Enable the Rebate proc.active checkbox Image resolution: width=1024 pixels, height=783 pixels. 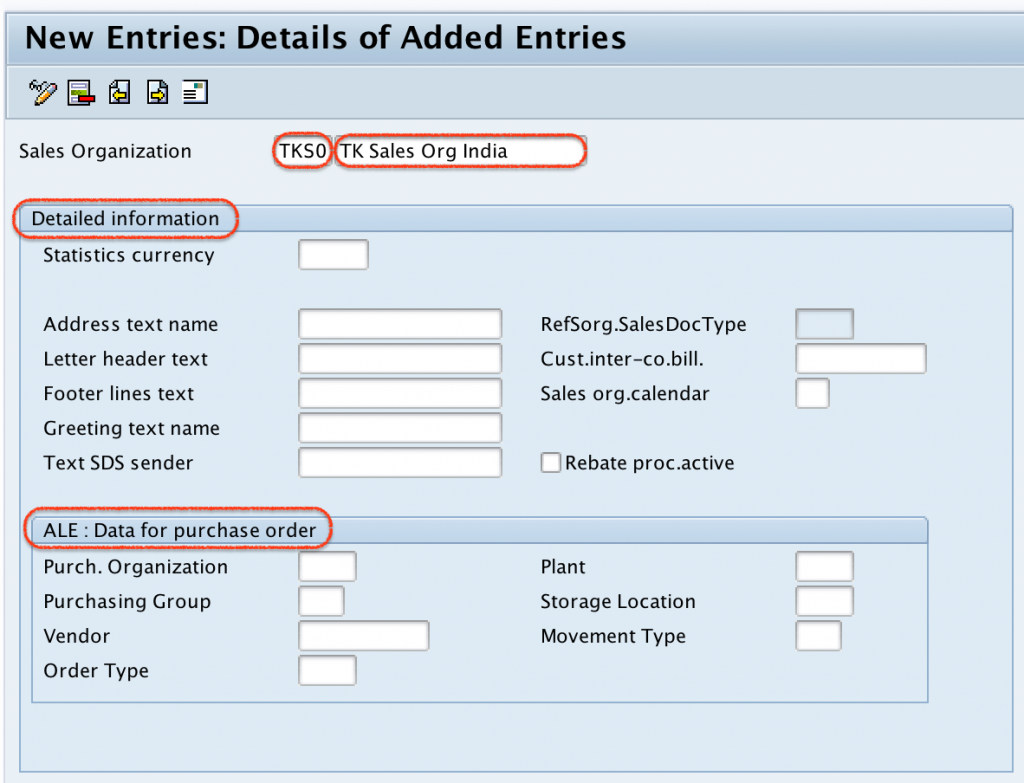point(551,462)
